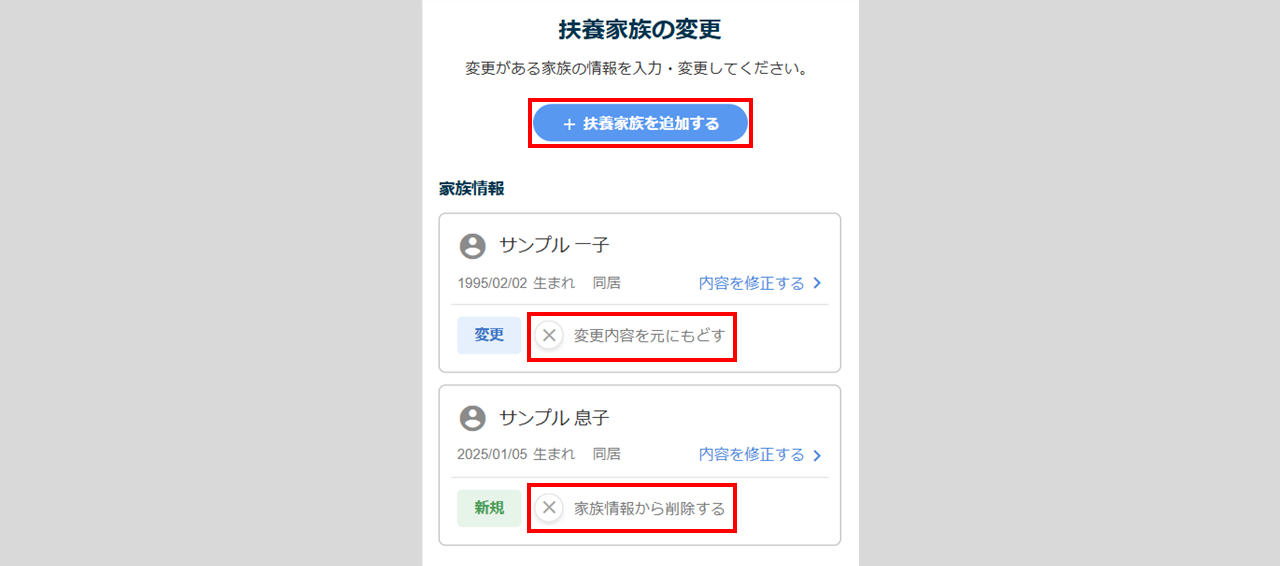This screenshot has width=1280, height=566.
Task: Click the 扶養家族の変更 page title
Action: 640,30
